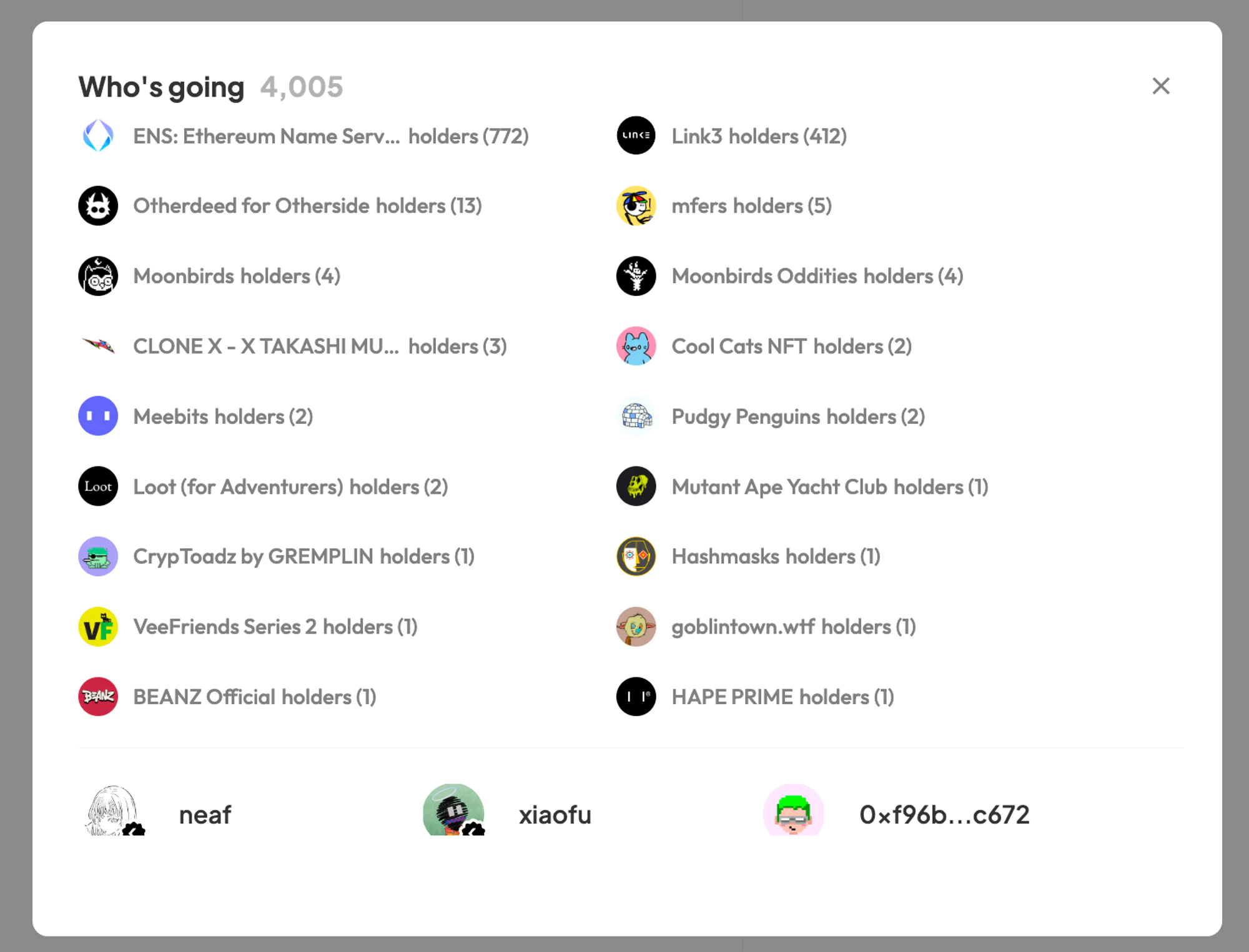Image resolution: width=1249 pixels, height=952 pixels.
Task: Select the Pudgy Penguins igloo icon
Action: [636, 416]
